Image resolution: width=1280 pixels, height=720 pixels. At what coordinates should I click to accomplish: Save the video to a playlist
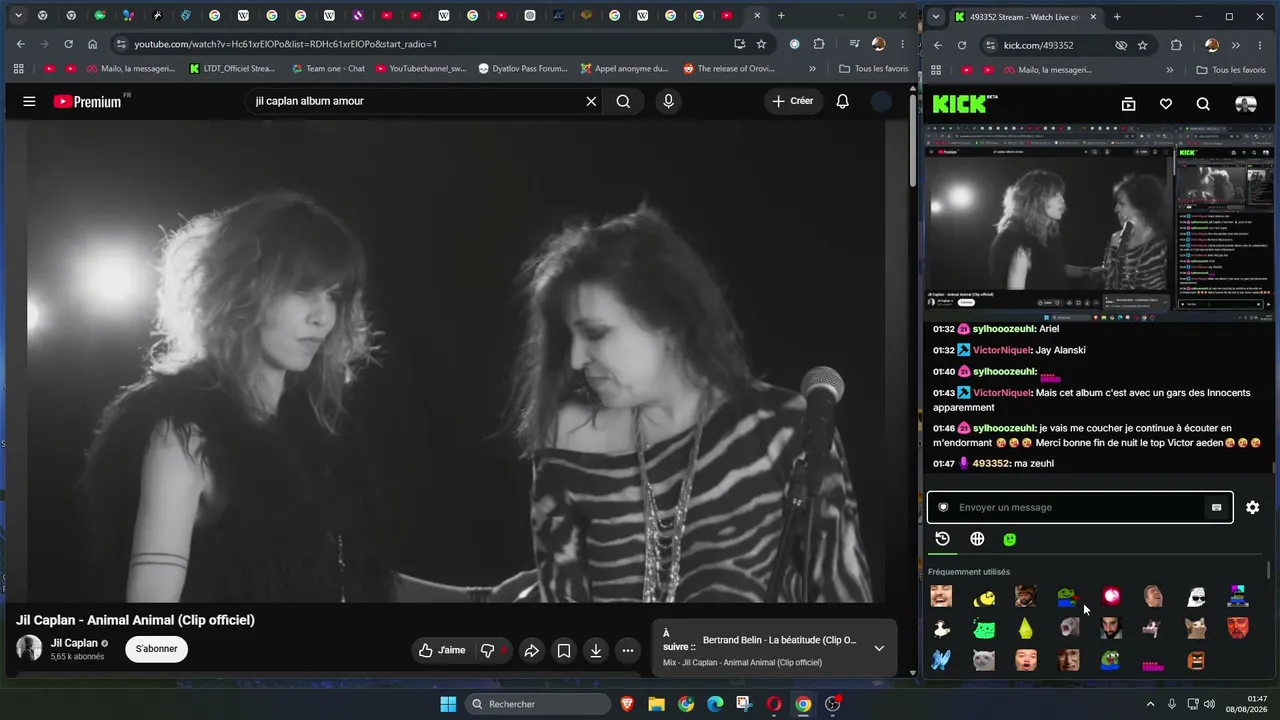click(564, 650)
